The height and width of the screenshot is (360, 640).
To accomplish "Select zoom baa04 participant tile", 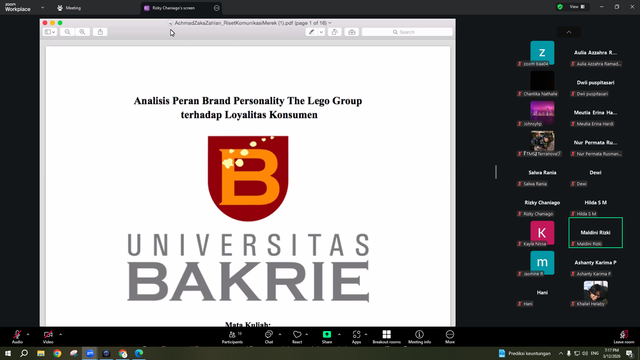I will pos(542,53).
